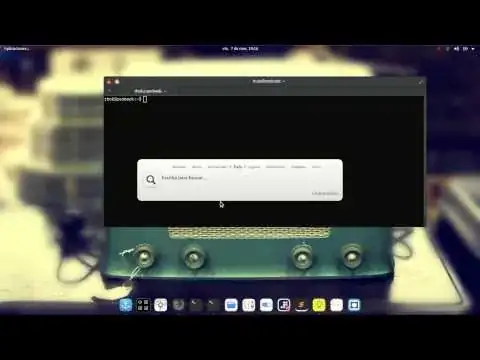Open the orange S Sublime Text dock icon

click(x=301, y=305)
